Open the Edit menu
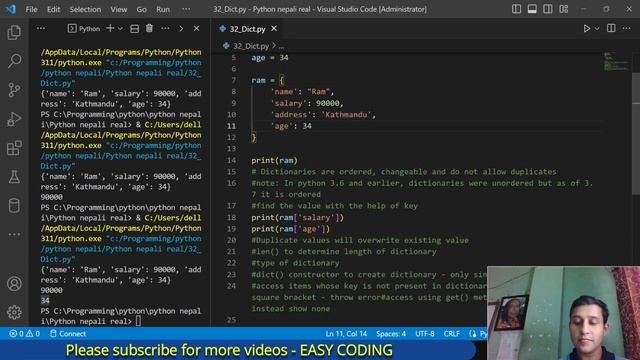640x360 pixels. pyautogui.click(x=53, y=9)
